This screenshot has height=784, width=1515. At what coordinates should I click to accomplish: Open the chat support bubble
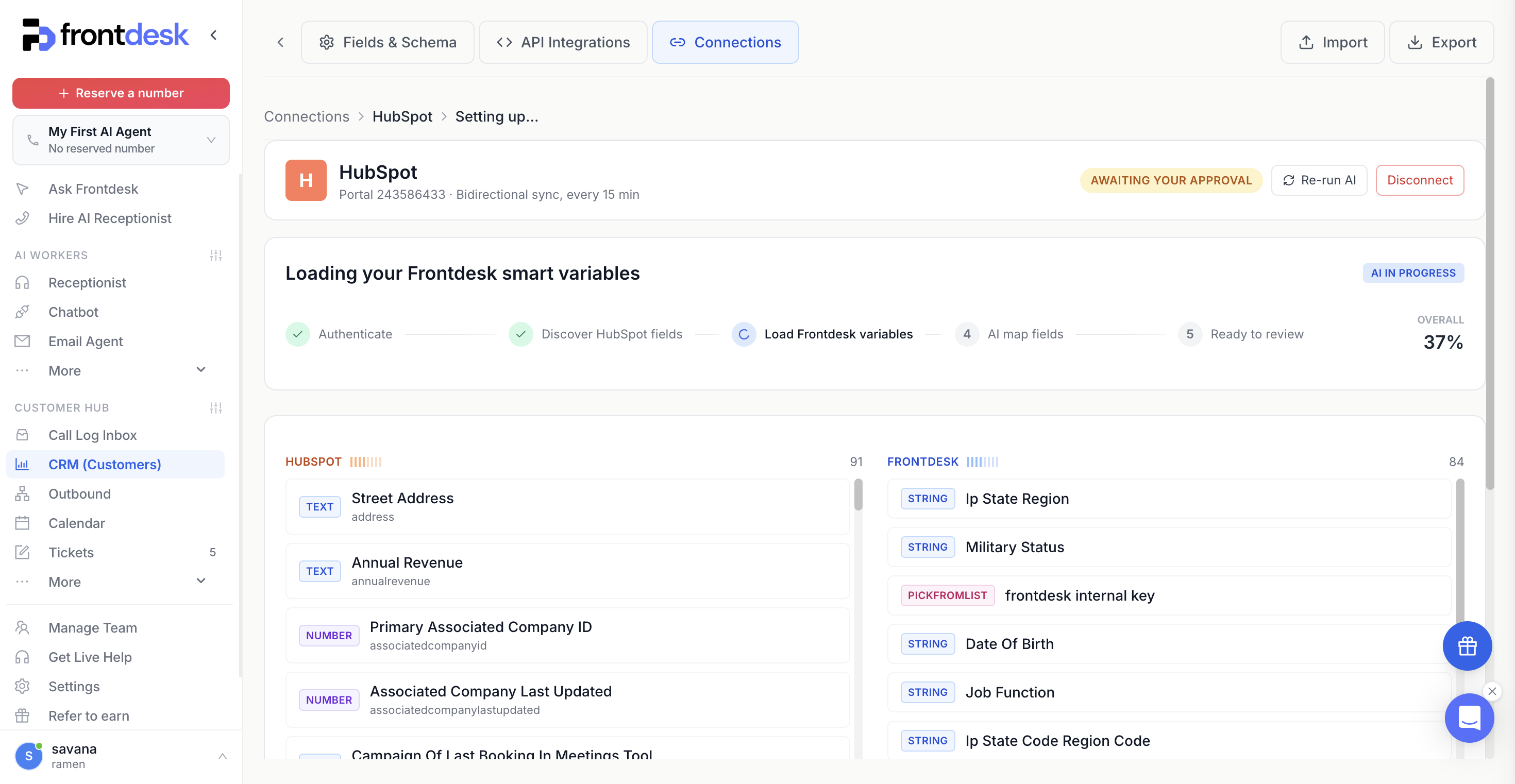click(1469, 718)
